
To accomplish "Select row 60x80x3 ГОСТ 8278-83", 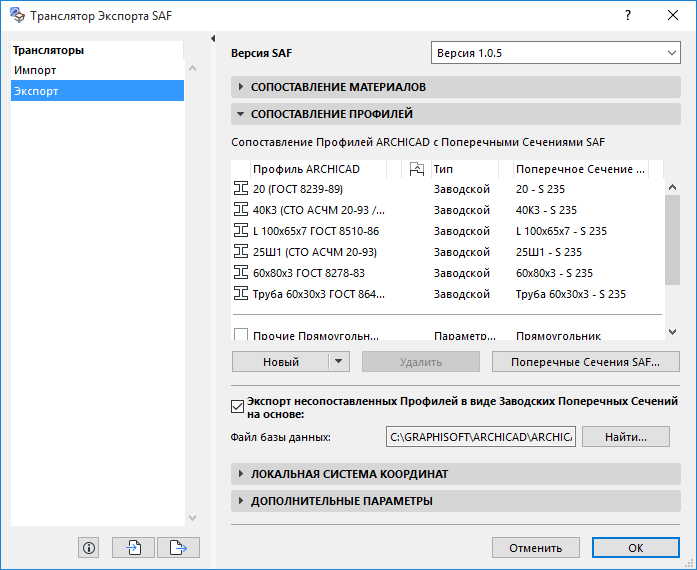I will point(448,273).
